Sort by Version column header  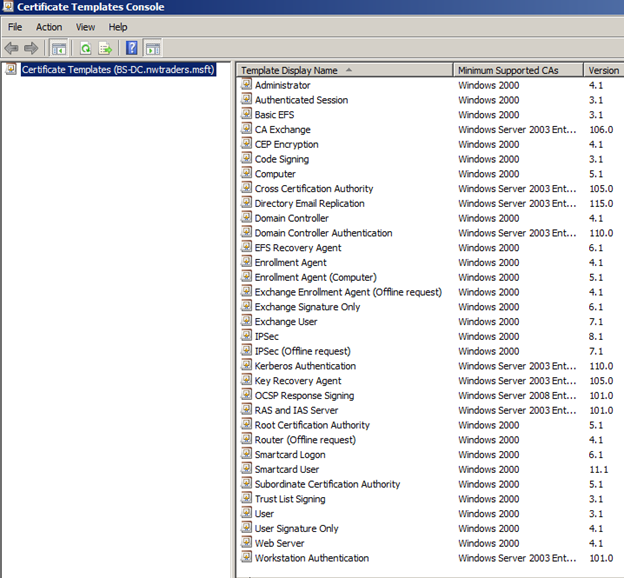coord(604,70)
